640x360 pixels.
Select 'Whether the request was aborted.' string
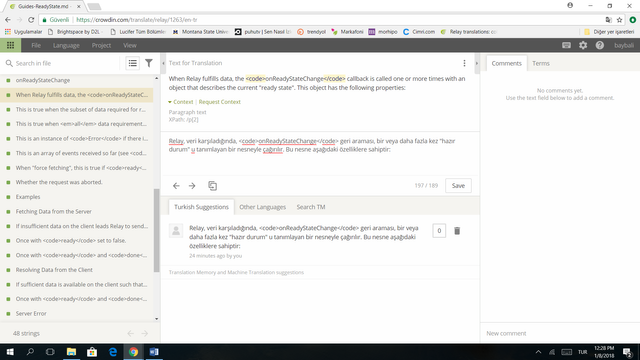pyautogui.click(x=77, y=182)
